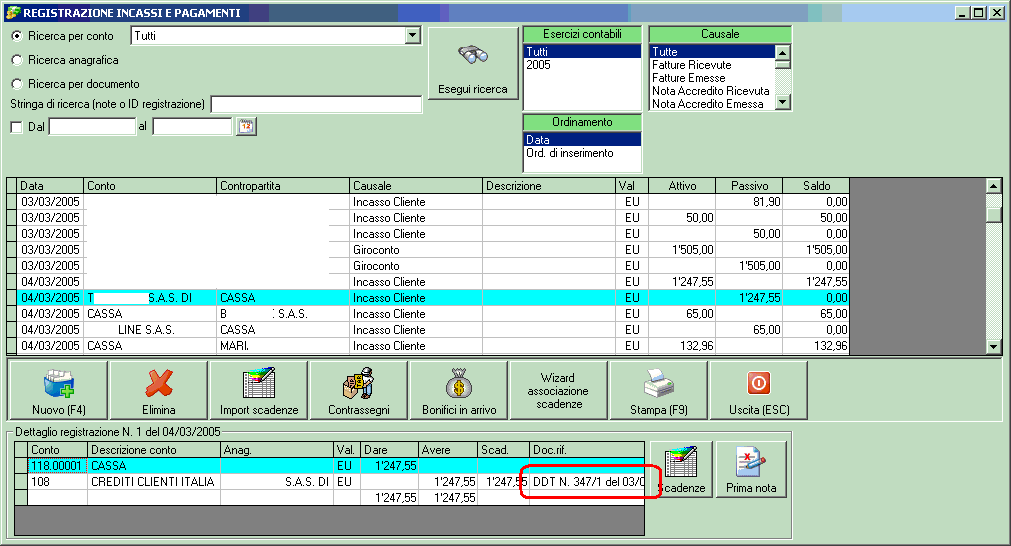Delete selected entry with Elimina

click(159, 391)
